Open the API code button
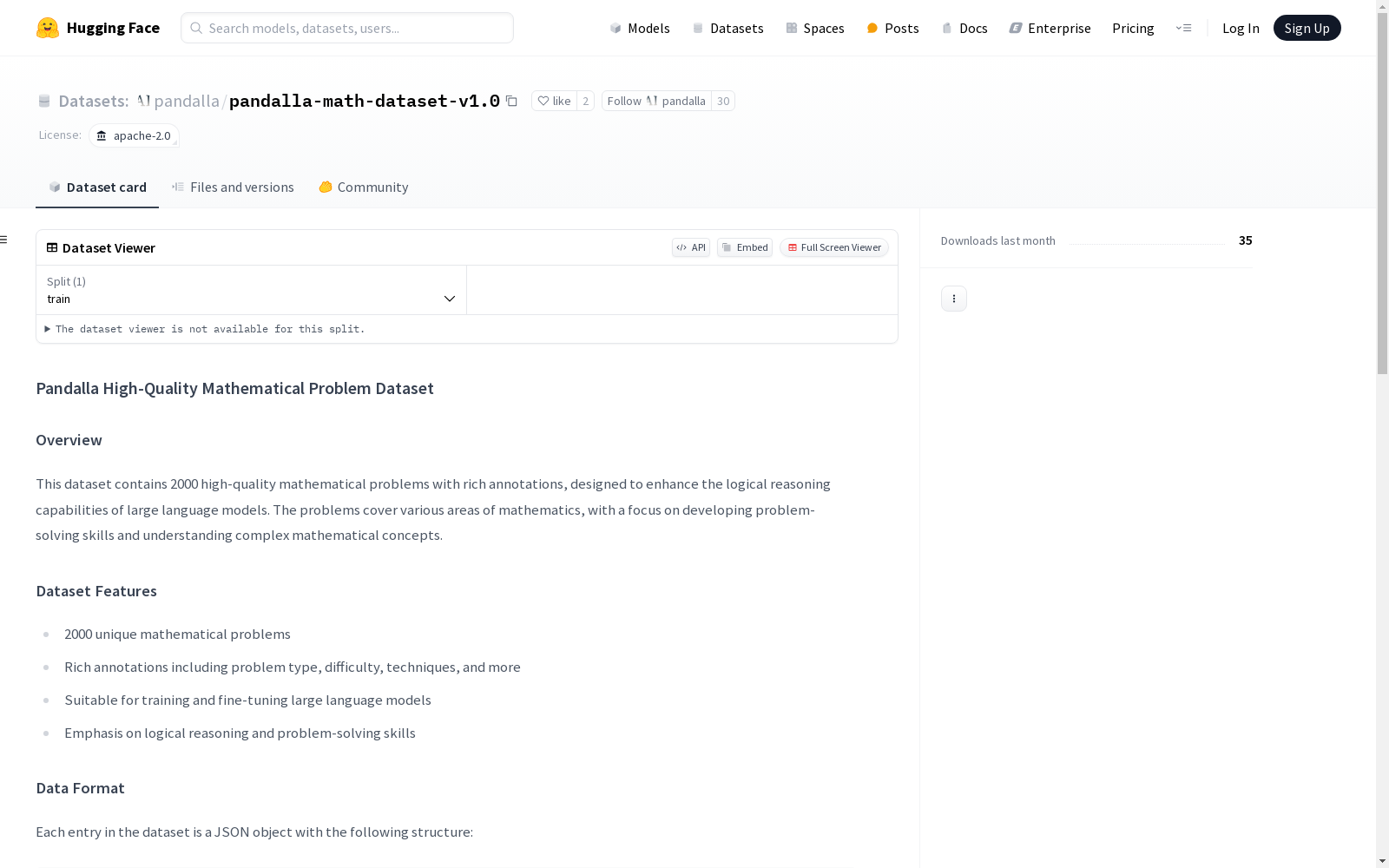 pyautogui.click(x=691, y=247)
